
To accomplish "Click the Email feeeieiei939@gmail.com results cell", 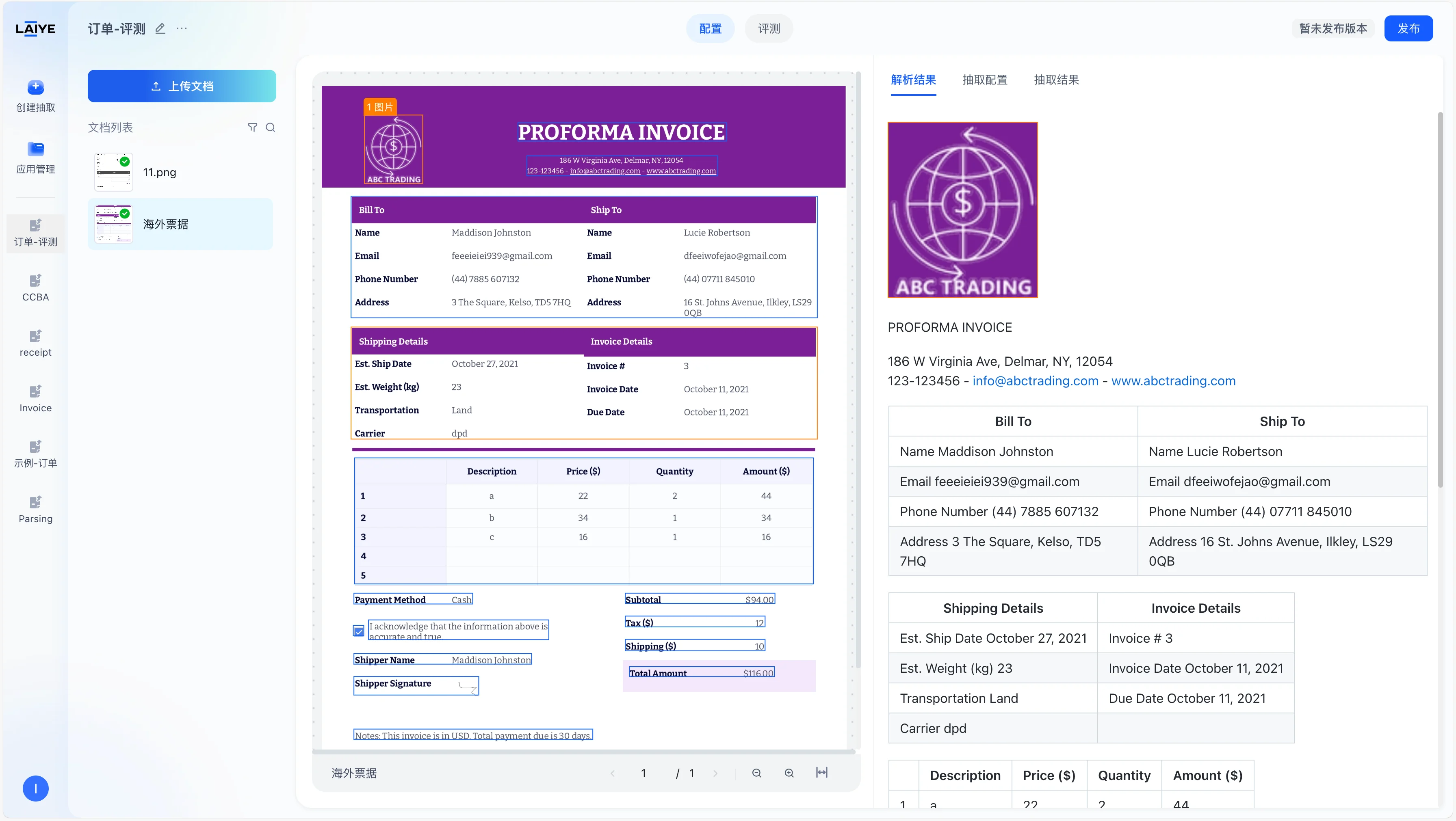I will 1013,482.
